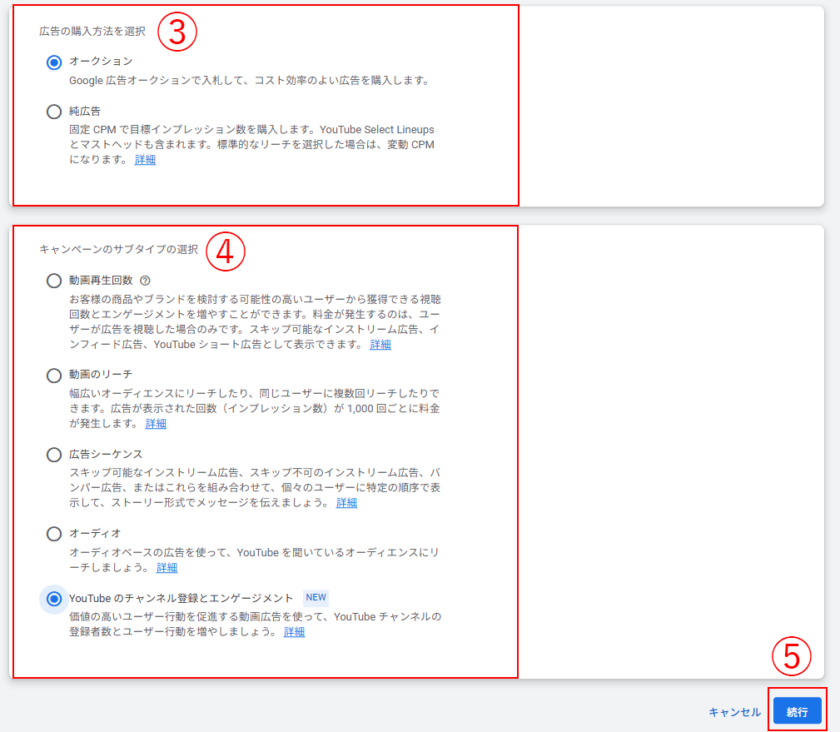
Task: Open 詳細 link for 動画再生回数
Action: (x=380, y=344)
